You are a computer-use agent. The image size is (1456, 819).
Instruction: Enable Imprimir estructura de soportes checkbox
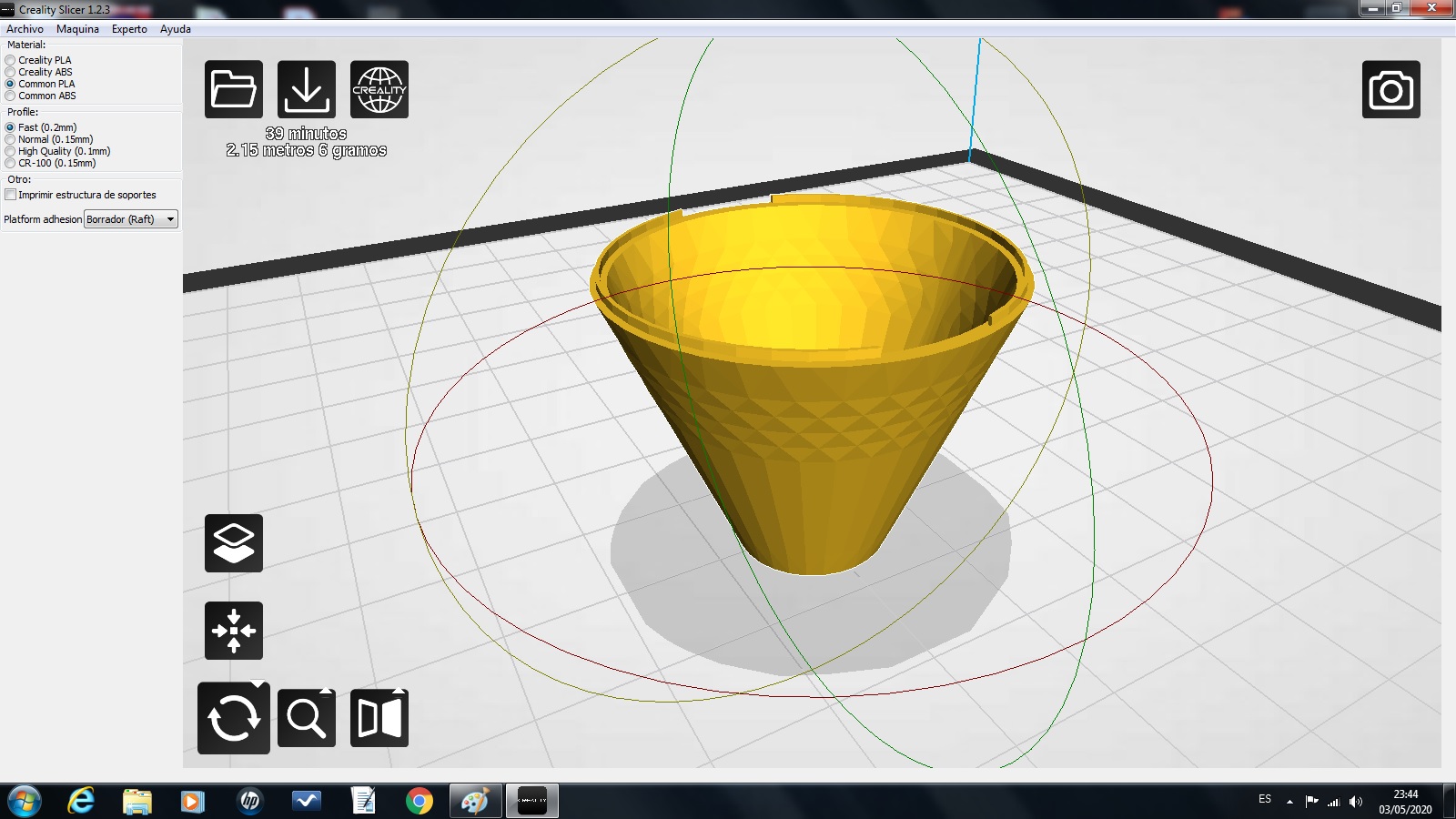coord(11,195)
